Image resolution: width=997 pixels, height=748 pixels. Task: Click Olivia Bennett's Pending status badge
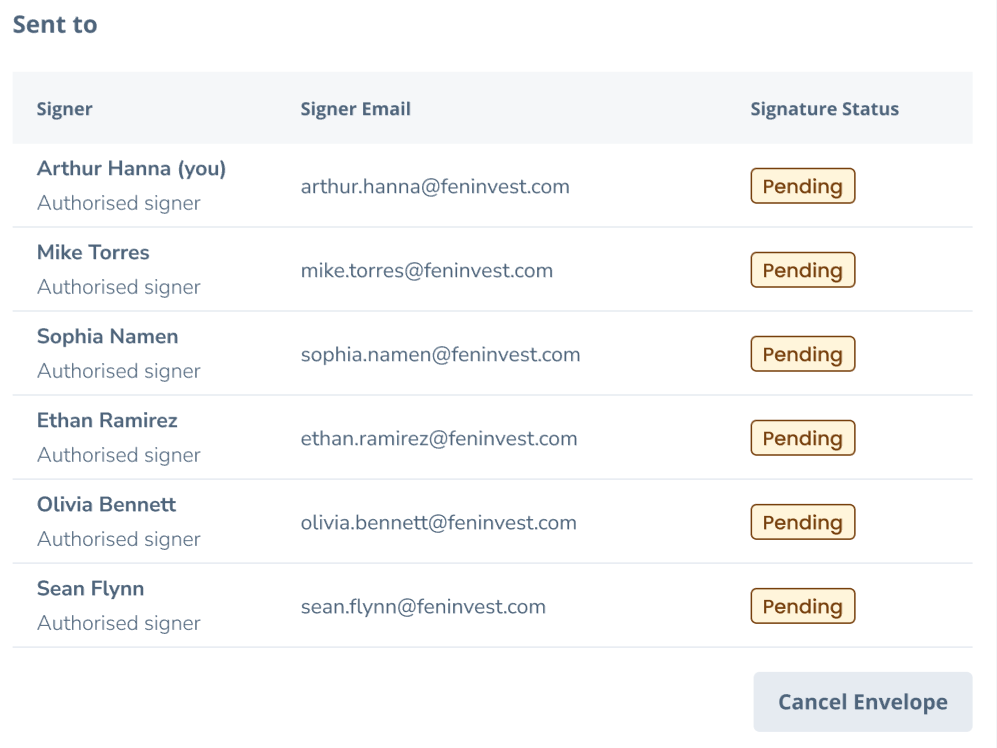point(802,523)
